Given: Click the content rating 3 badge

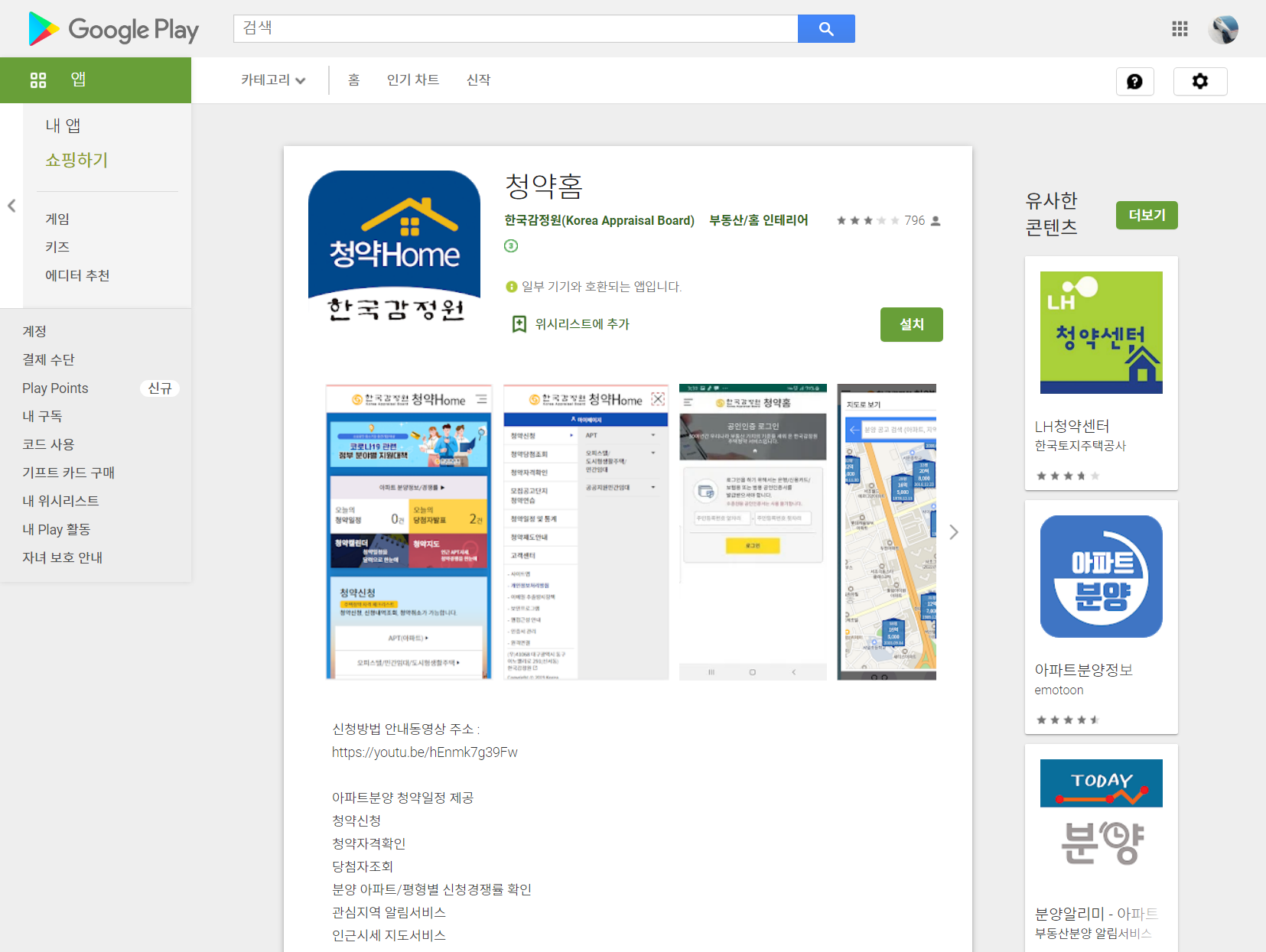Looking at the screenshot, I should point(511,245).
